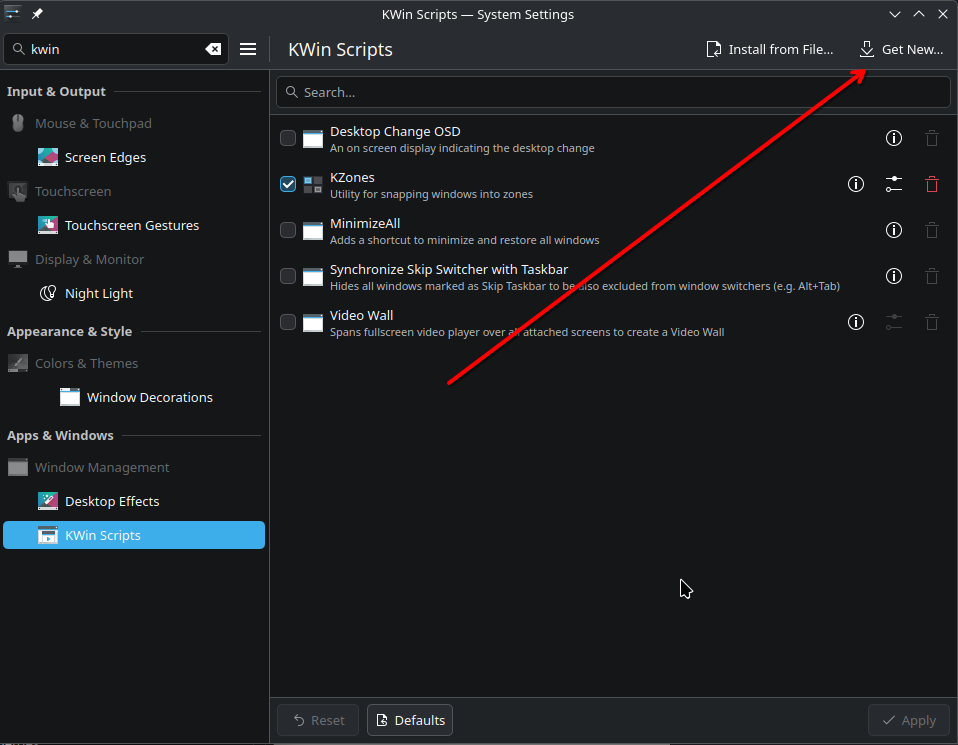Enable Video Wall checkbox
The width and height of the screenshot is (958, 745).
click(288, 322)
